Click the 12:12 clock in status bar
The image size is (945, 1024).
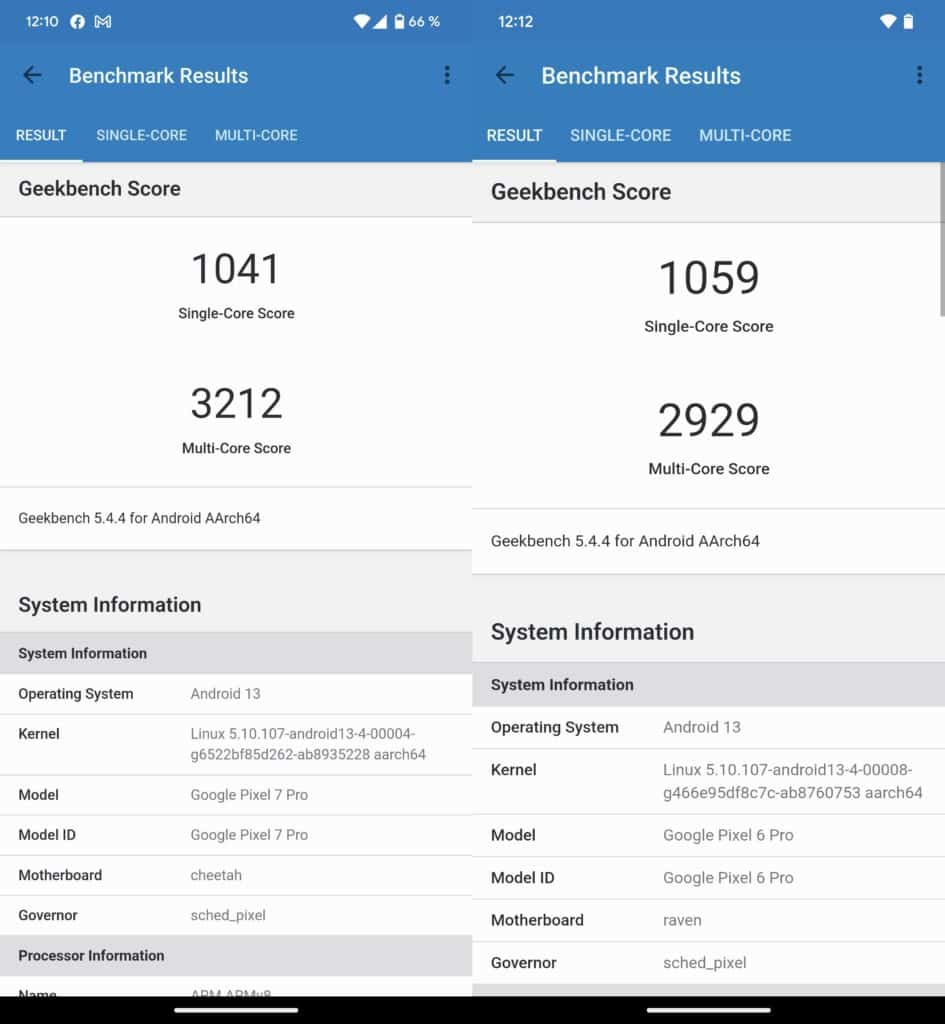coord(515,22)
